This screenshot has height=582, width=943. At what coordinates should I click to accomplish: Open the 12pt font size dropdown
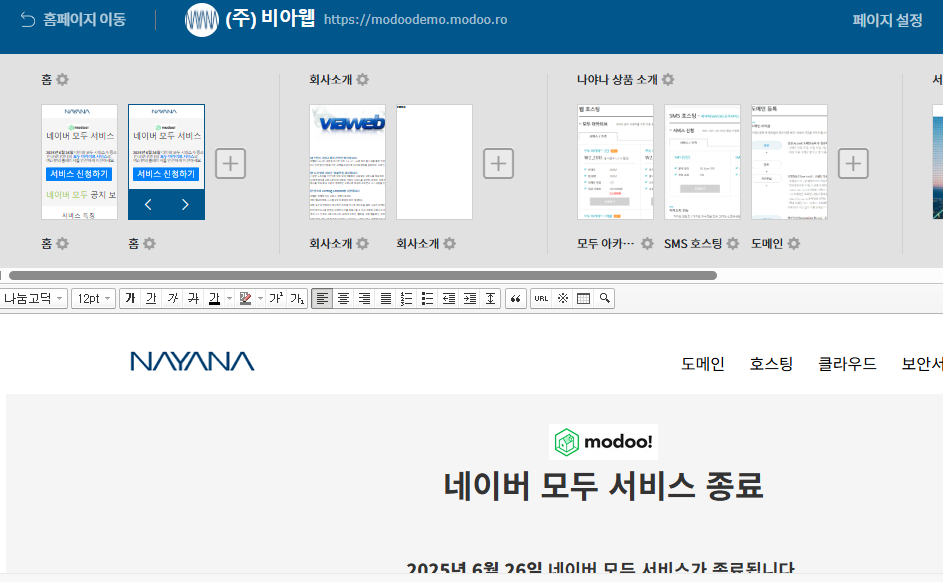(x=93, y=298)
